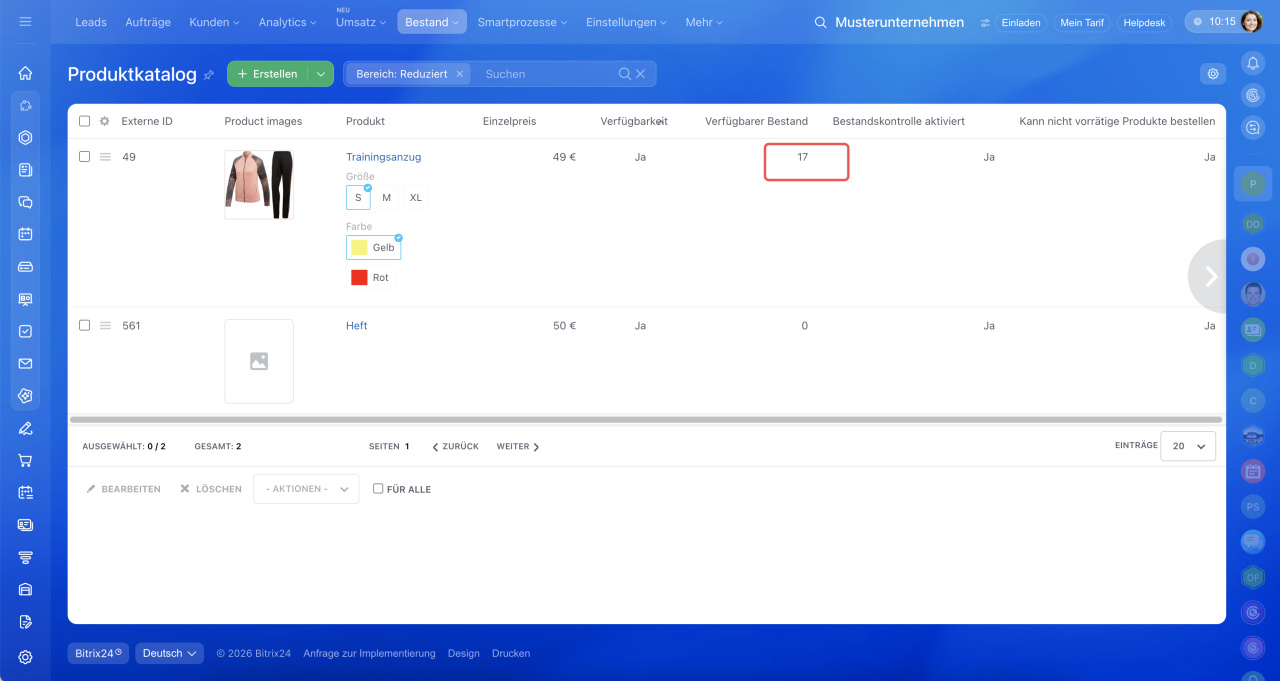1280x681 pixels.
Task: Open row actions menu for Trainingsanzug
Action: point(105,157)
